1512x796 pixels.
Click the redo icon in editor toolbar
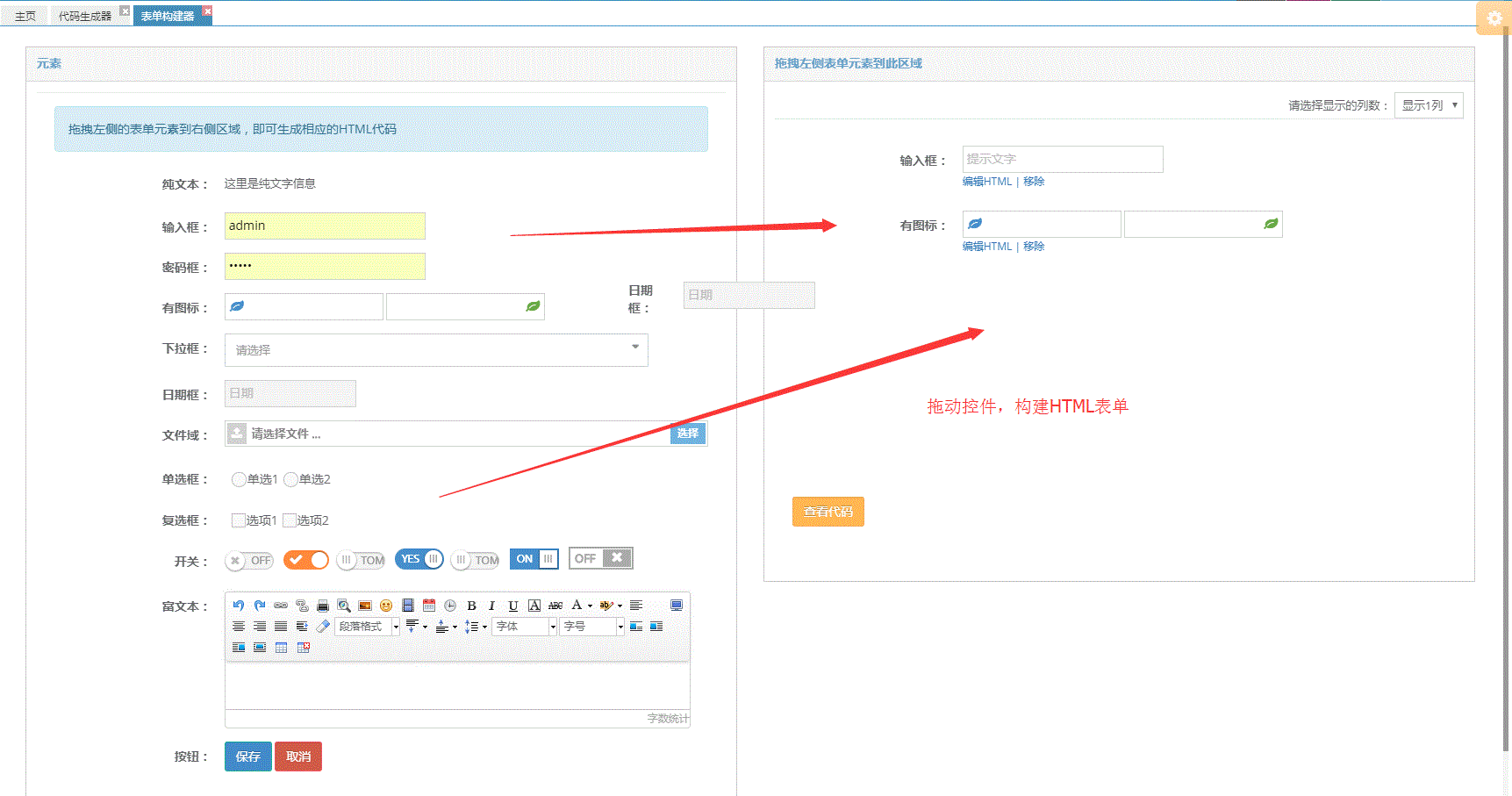[x=260, y=606]
